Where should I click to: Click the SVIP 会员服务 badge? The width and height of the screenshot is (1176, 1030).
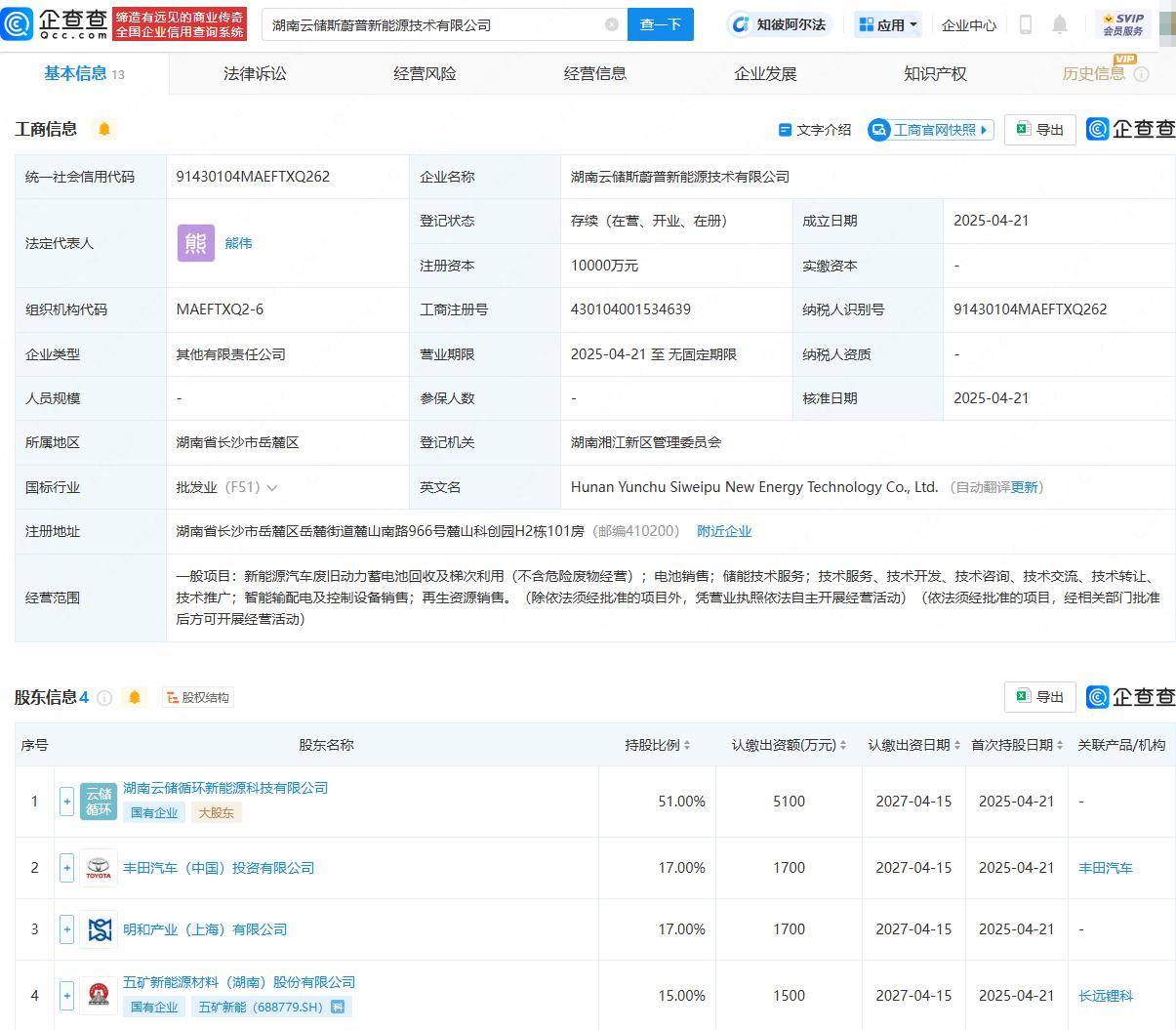pos(1122,24)
